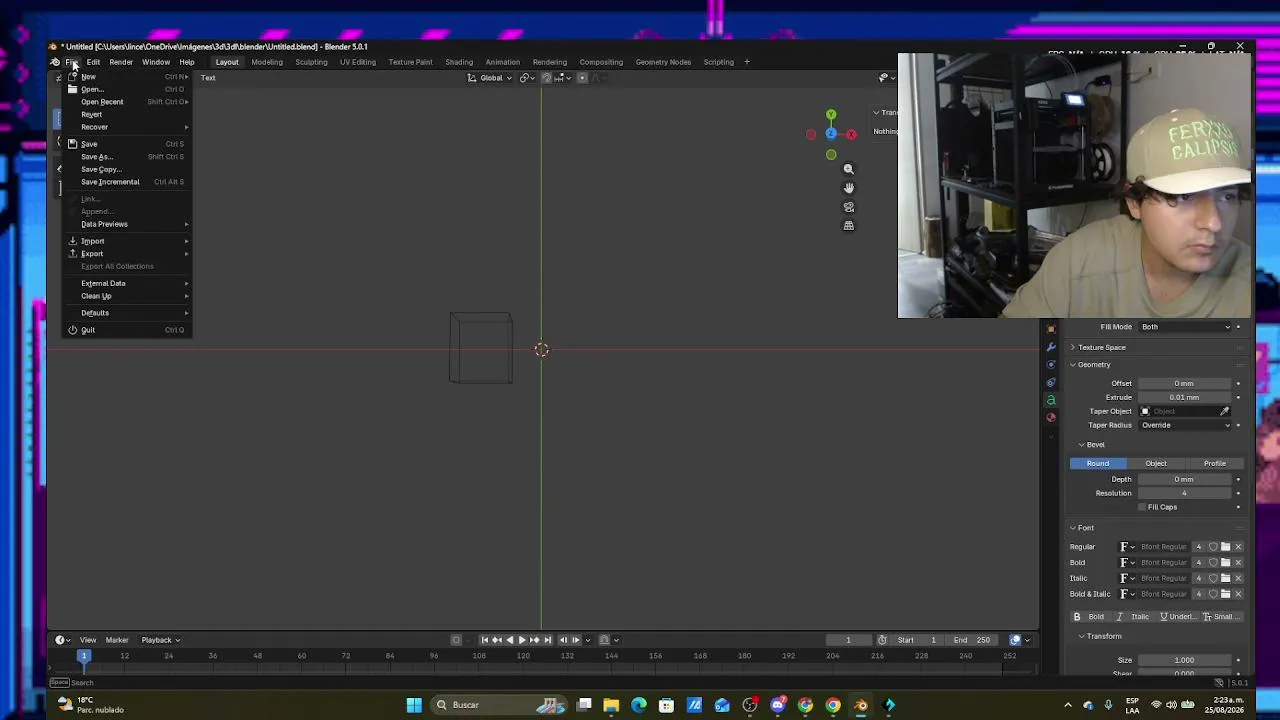Select the Round bevel mode

point(1098,463)
